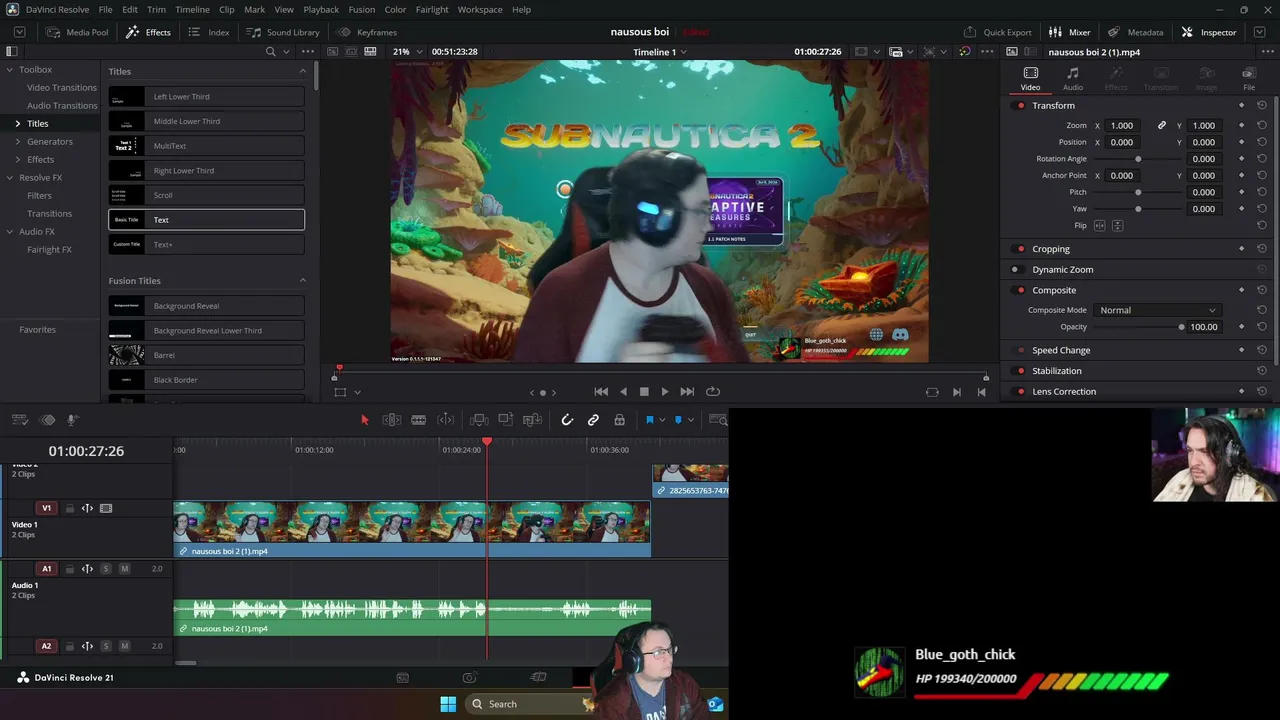1280x720 pixels.
Task: Jump to the first frame
Action: (601, 392)
